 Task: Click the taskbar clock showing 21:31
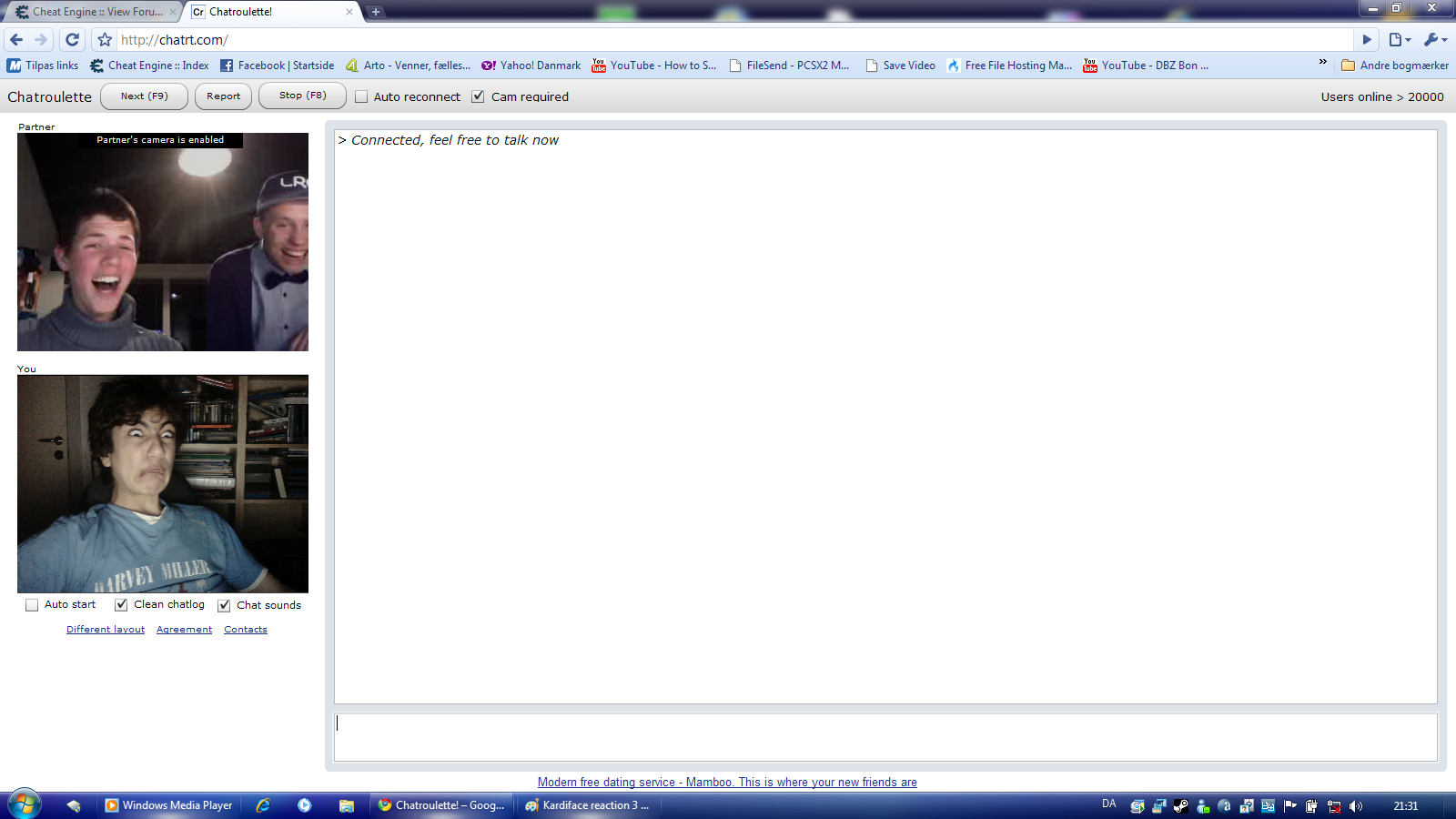tap(1406, 805)
